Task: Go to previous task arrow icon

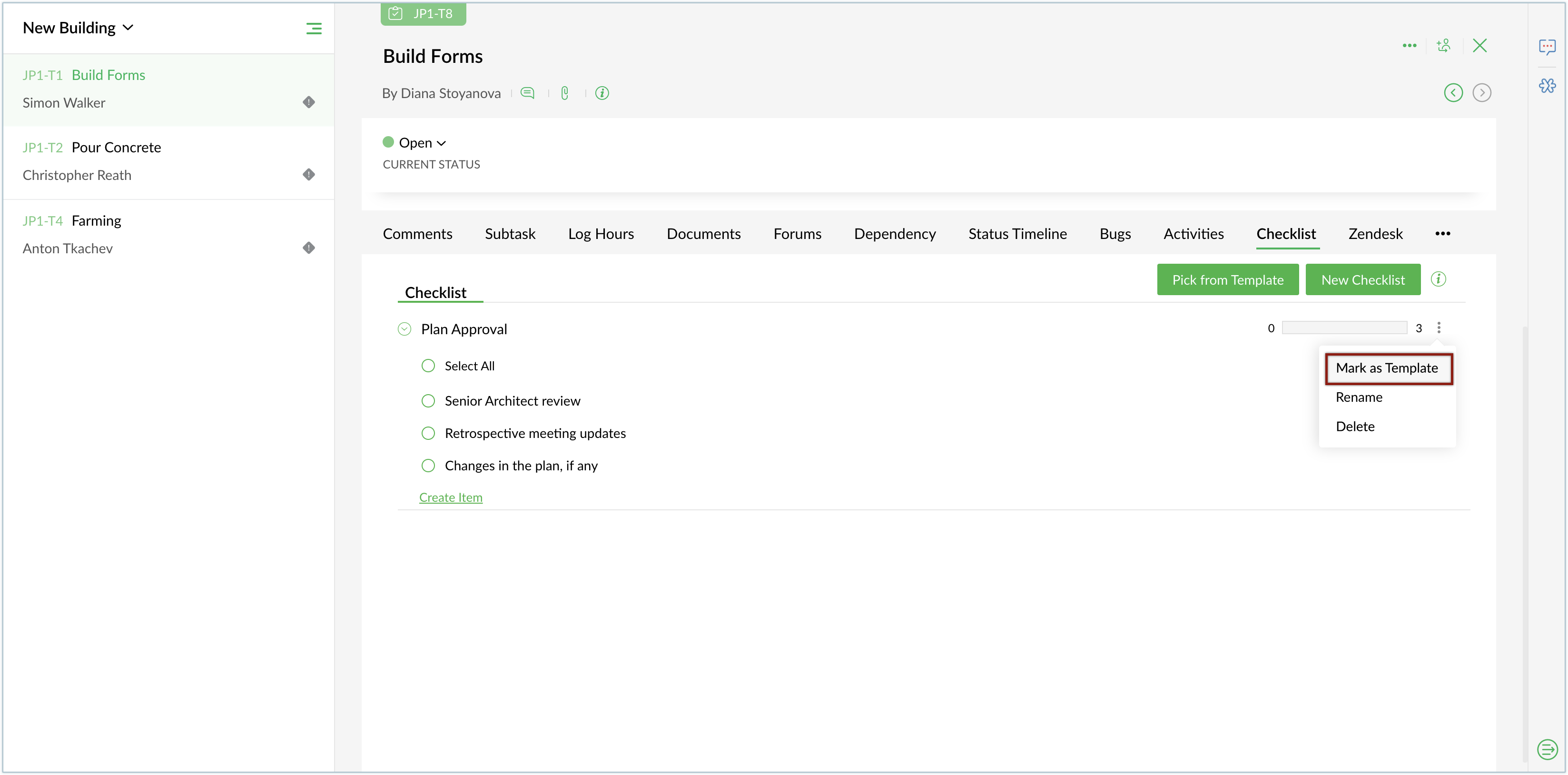Action: point(1454,92)
